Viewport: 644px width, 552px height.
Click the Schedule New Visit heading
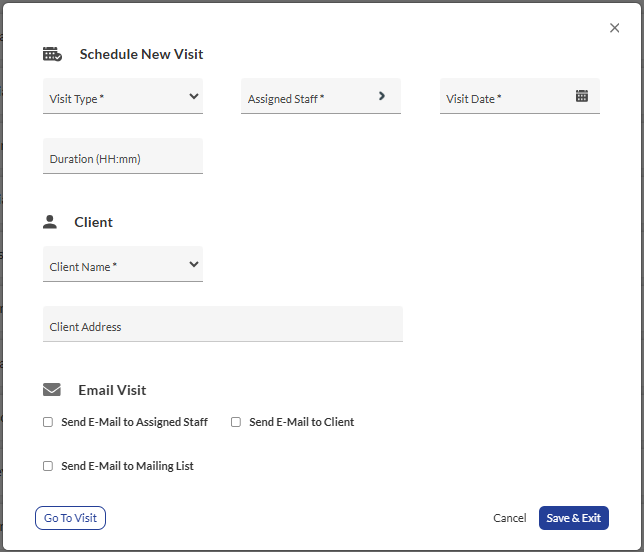(x=141, y=54)
